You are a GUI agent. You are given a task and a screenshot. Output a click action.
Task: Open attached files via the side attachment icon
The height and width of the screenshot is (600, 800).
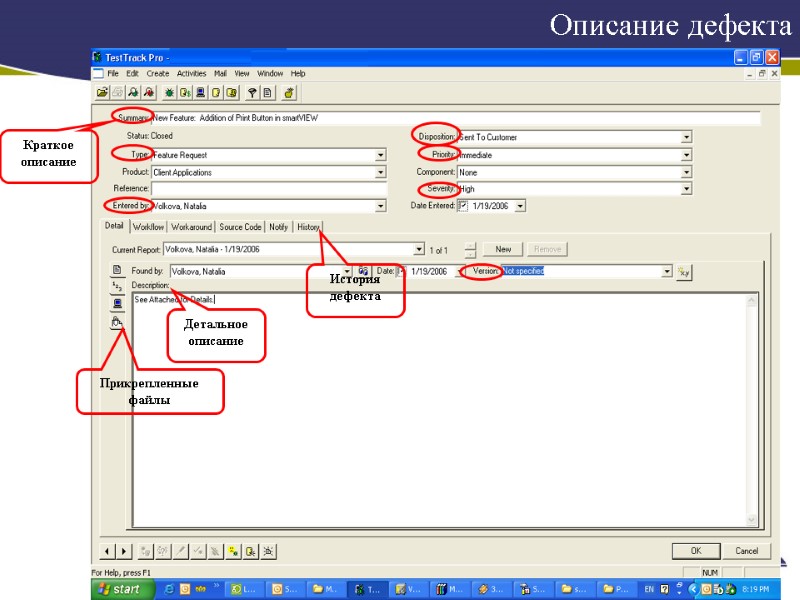tap(117, 321)
